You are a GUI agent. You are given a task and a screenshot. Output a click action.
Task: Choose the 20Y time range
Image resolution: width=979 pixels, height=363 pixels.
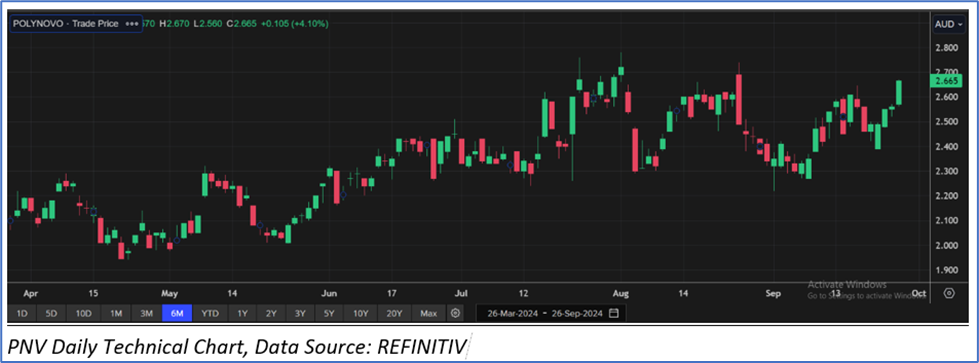tap(394, 313)
